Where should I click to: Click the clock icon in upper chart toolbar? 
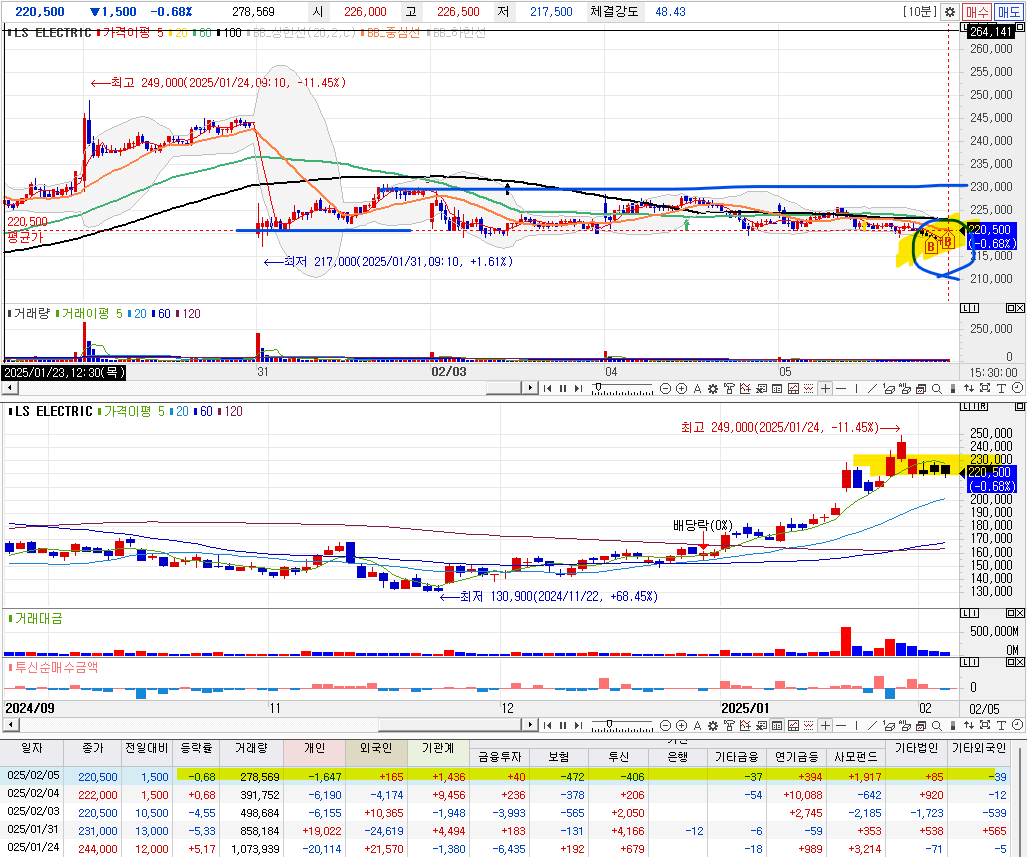pos(1017,389)
